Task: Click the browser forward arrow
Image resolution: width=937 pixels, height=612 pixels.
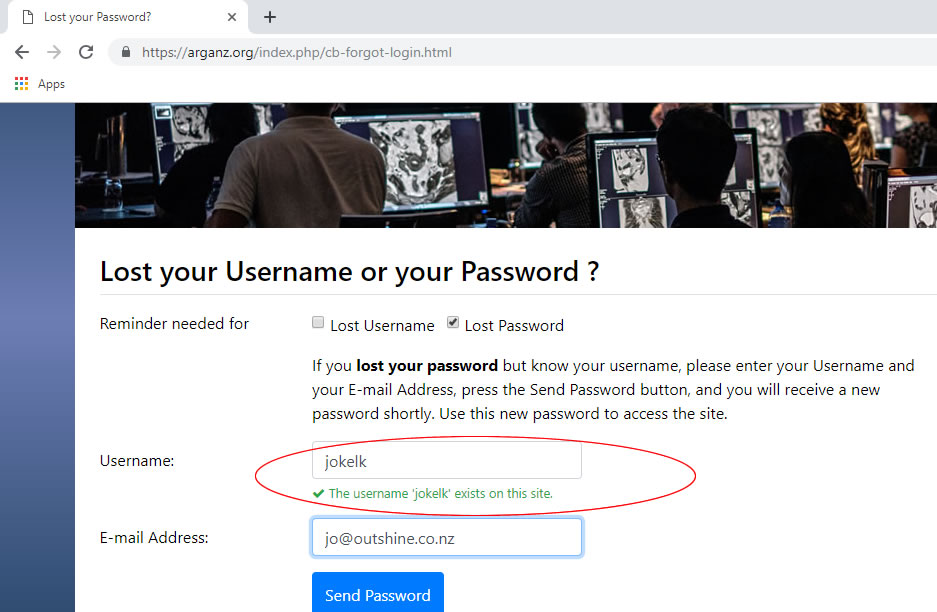Action: click(54, 52)
